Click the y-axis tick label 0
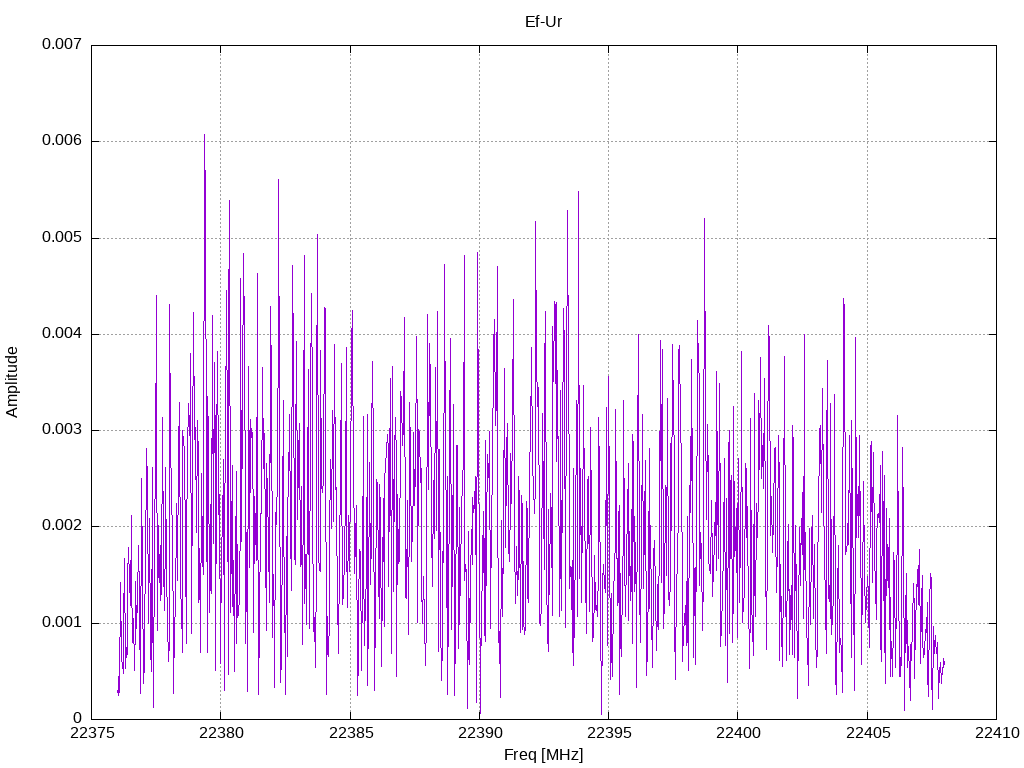The width and height of the screenshot is (1024, 768). pos(78,718)
